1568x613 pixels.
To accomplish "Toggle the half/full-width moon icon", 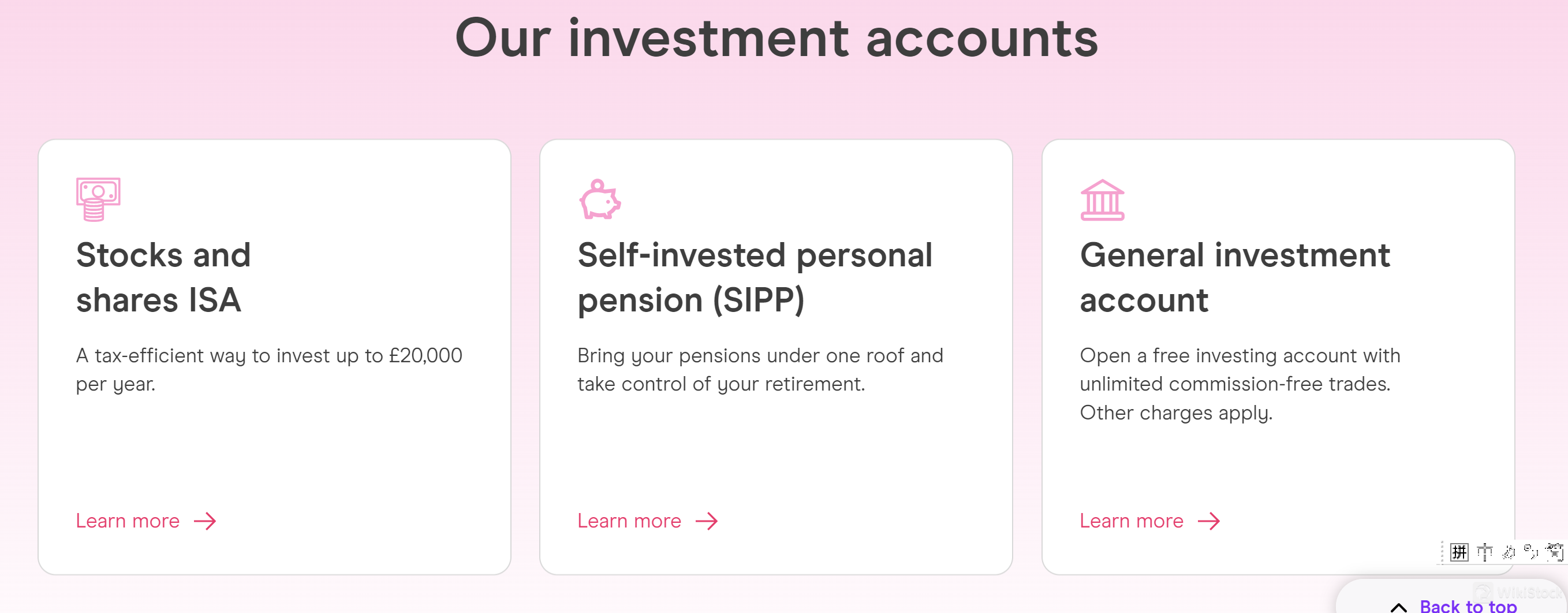I will point(1509,552).
